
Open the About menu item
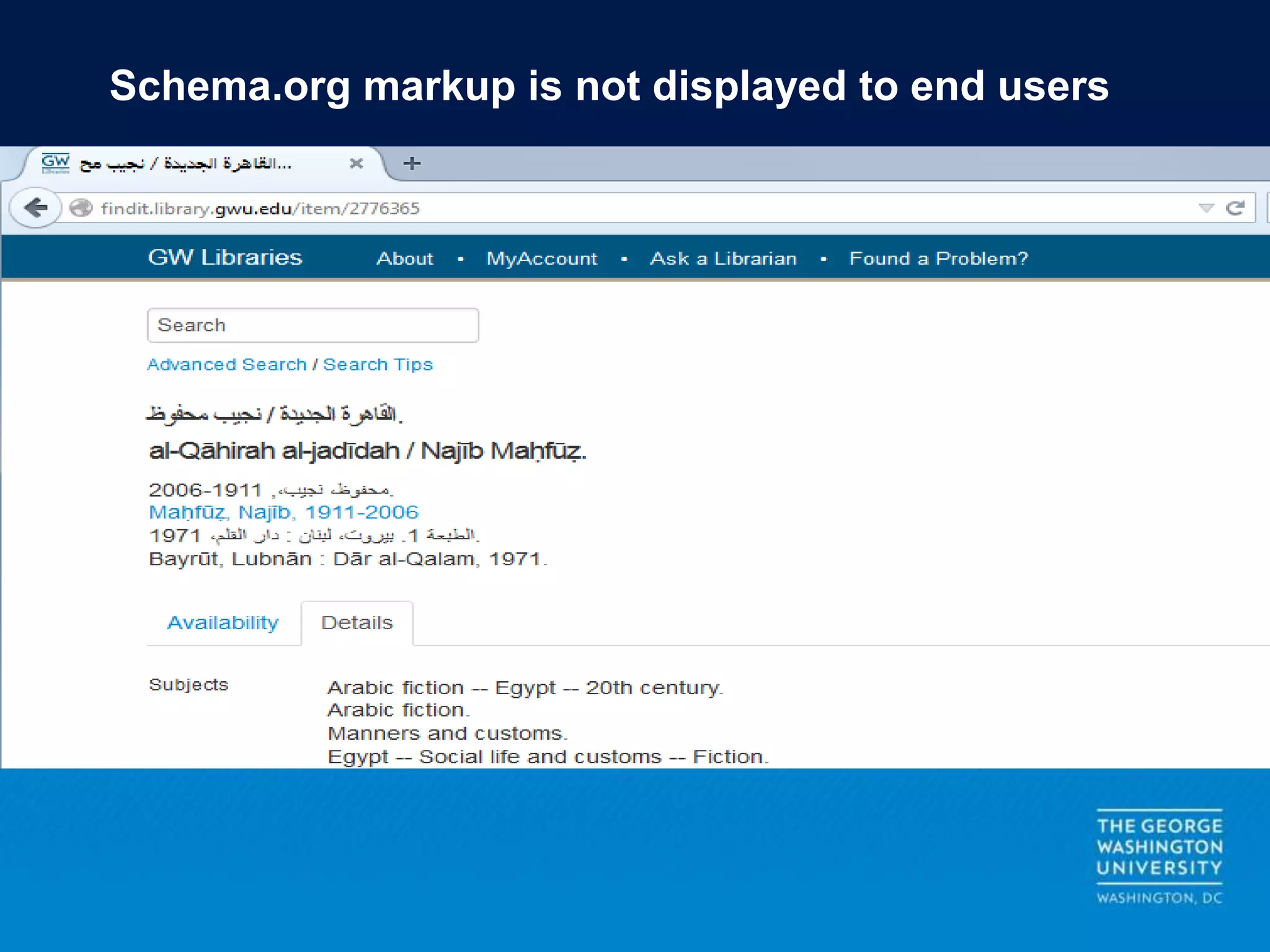[405, 258]
